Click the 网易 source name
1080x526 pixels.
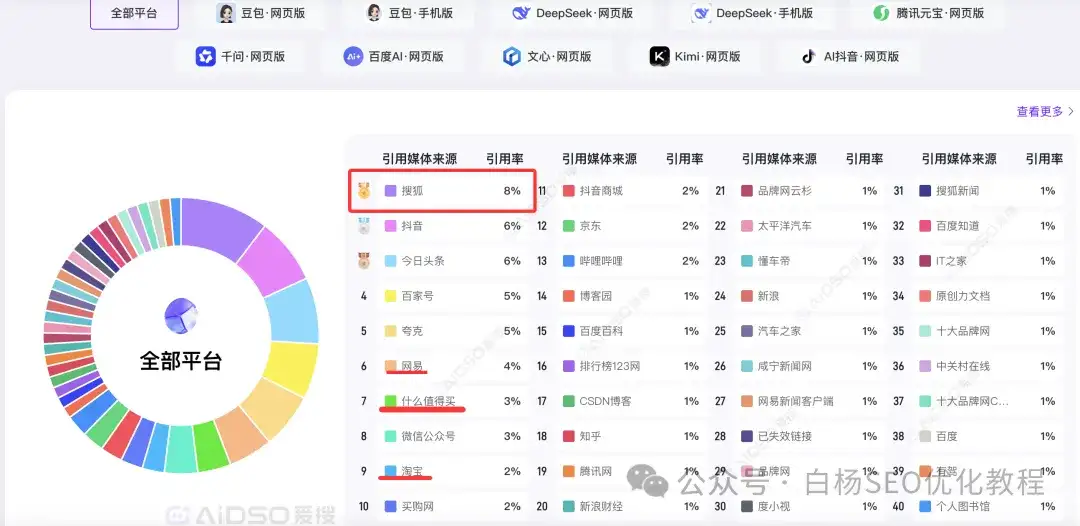click(x=413, y=366)
